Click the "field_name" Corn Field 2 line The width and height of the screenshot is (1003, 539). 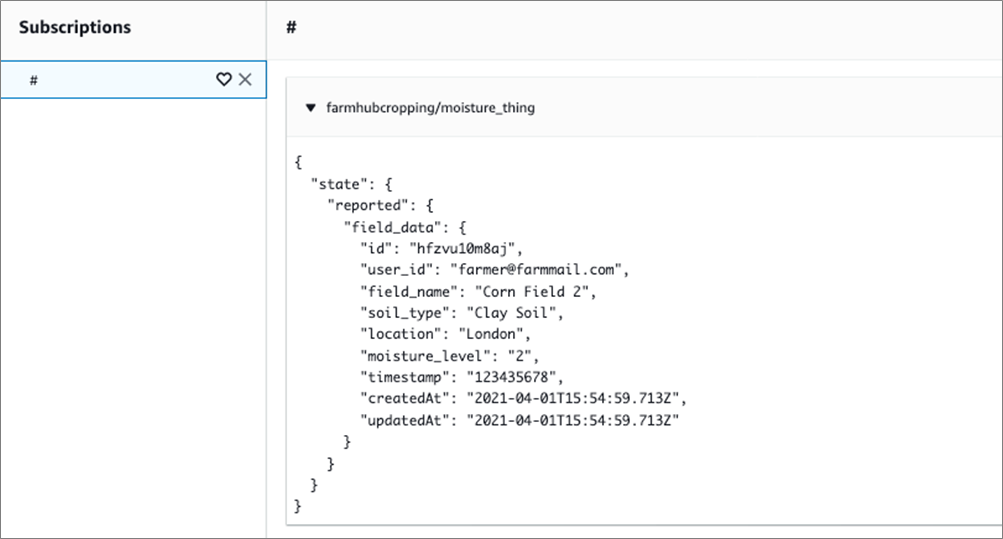tap(478, 292)
